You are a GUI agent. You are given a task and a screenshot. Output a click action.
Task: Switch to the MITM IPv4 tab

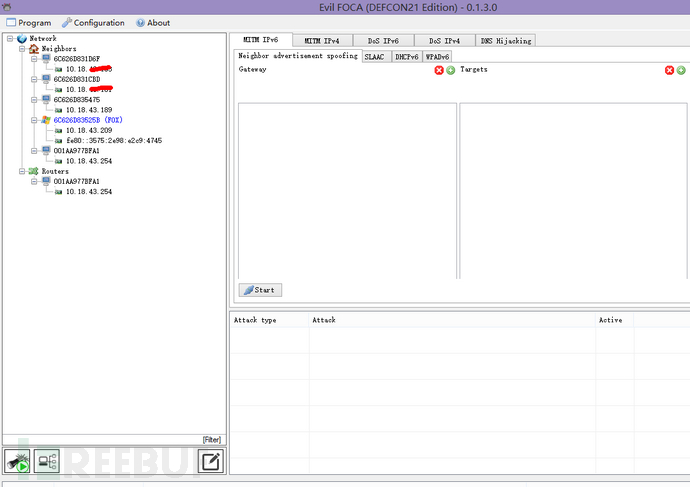(x=322, y=40)
